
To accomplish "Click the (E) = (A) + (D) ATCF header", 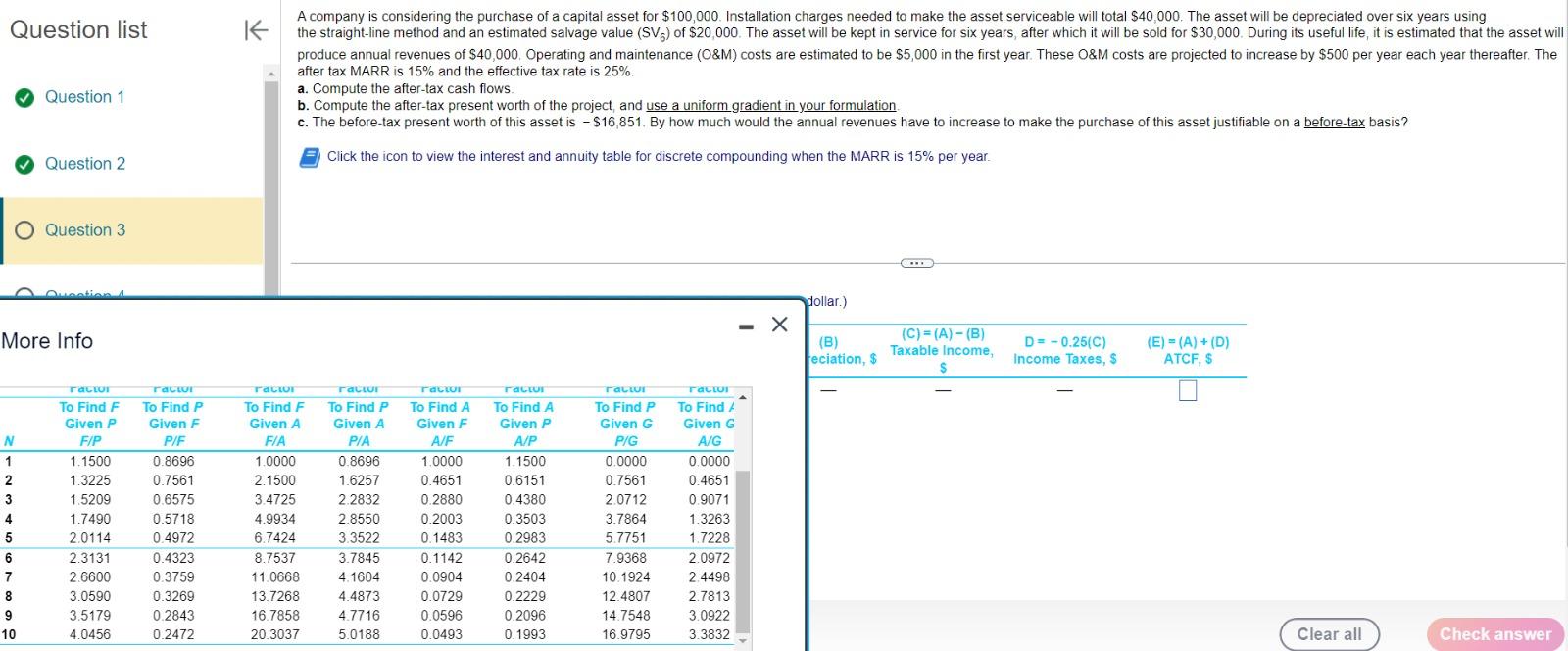I will tap(1188, 351).
